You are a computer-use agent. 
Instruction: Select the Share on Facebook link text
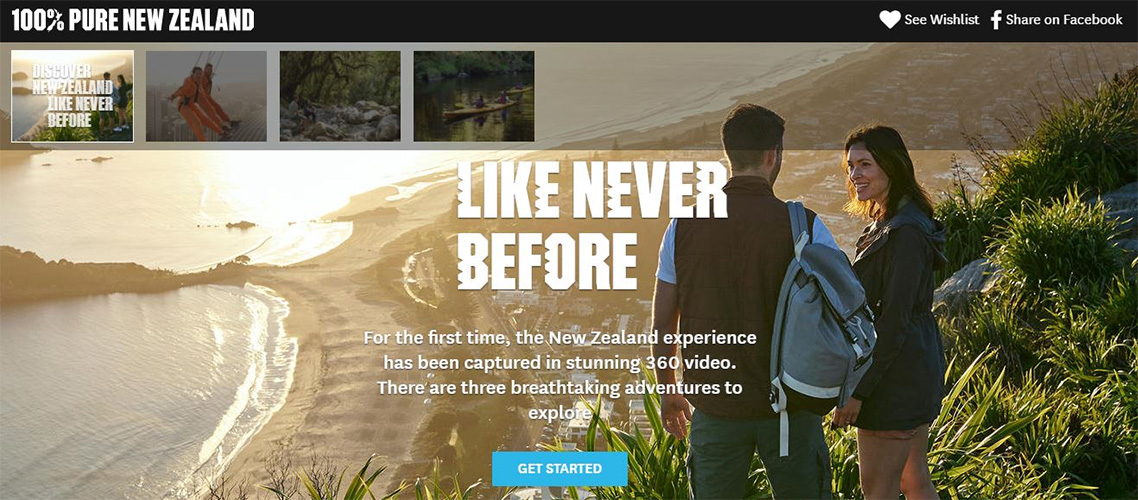click(x=1064, y=20)
